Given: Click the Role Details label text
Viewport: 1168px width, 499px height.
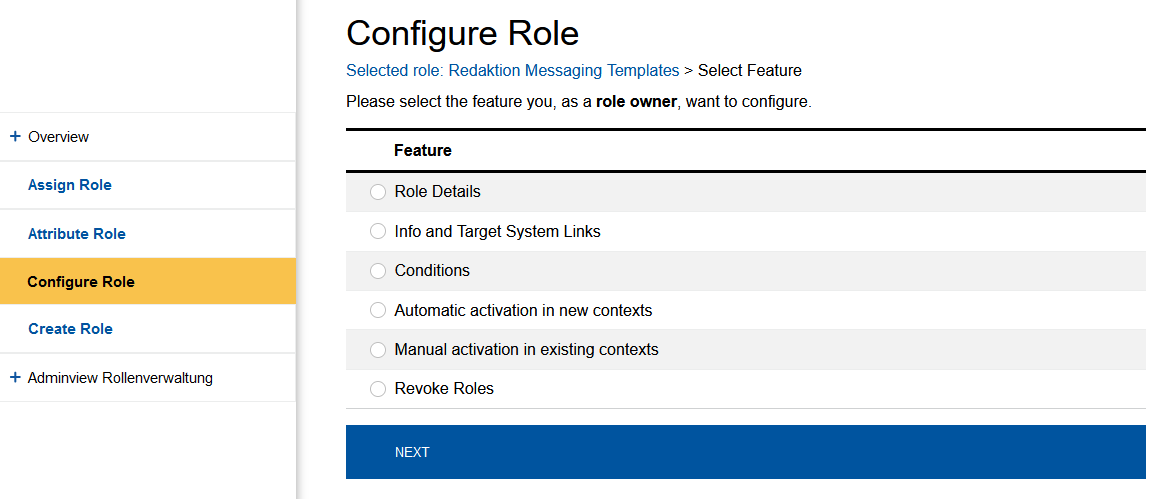Looking at the screenshot, I should (x=437, y=192).
